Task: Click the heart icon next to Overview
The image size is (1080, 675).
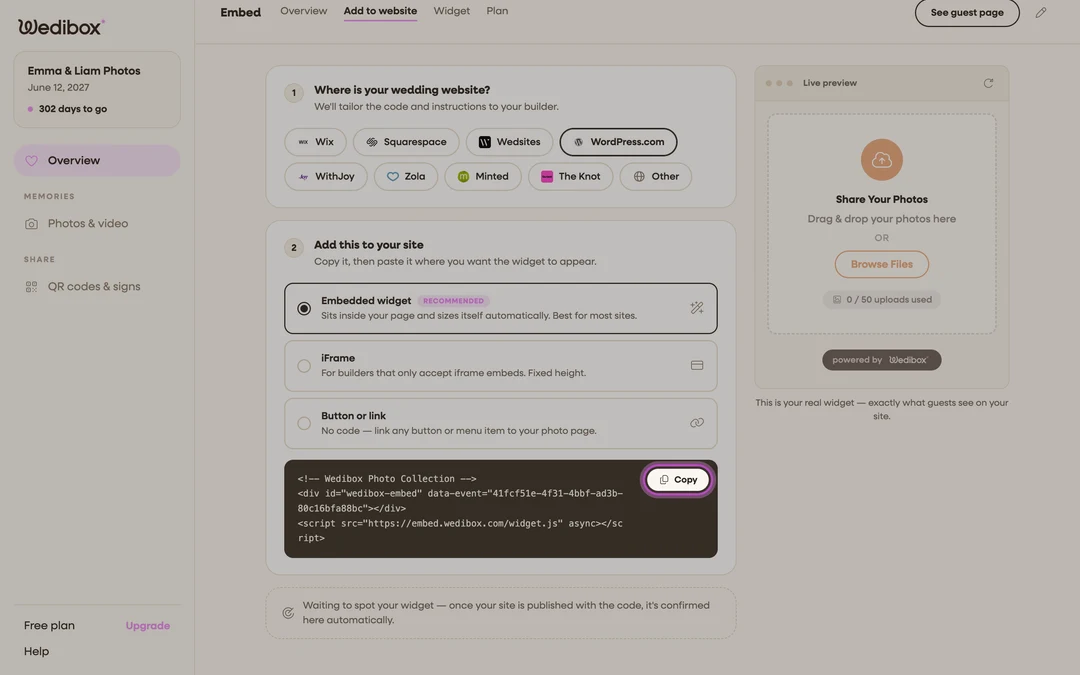Action: click(31, 160)
